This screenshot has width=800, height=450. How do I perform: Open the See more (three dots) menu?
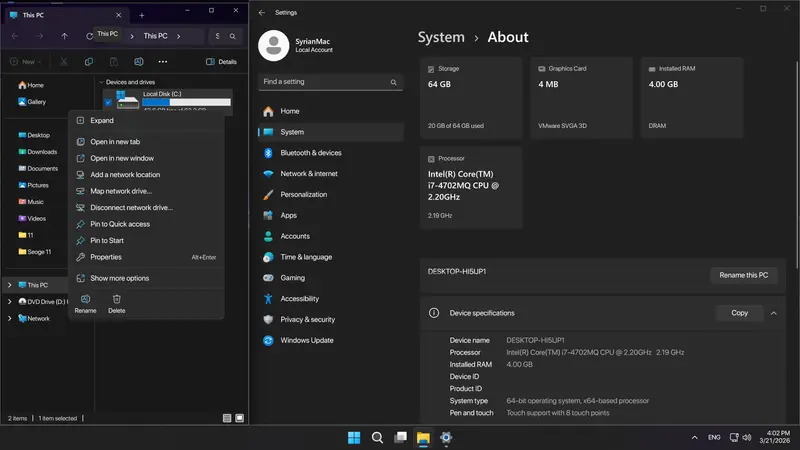pos(163,62)
